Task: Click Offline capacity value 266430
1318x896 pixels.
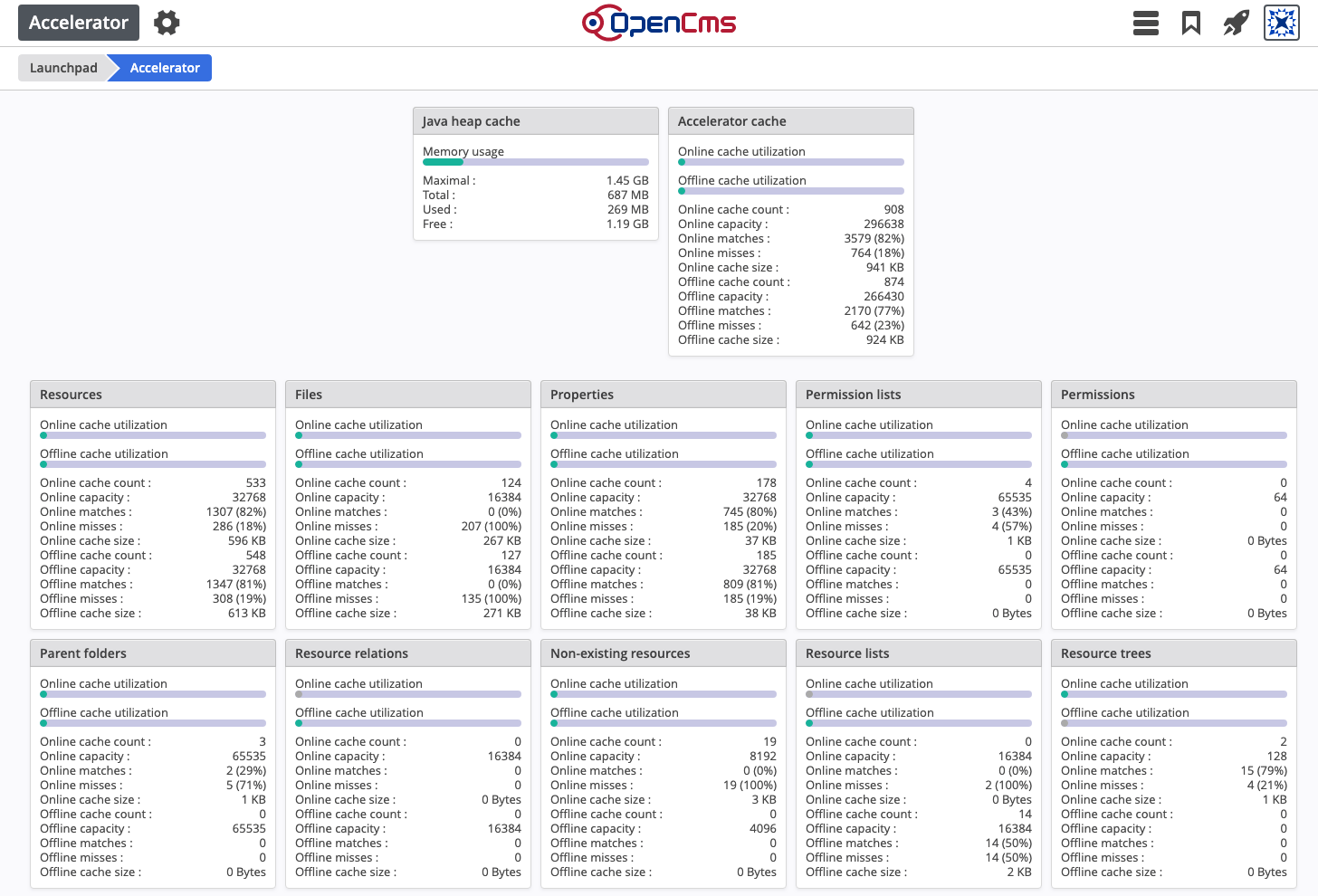Action: pos(883,296)
